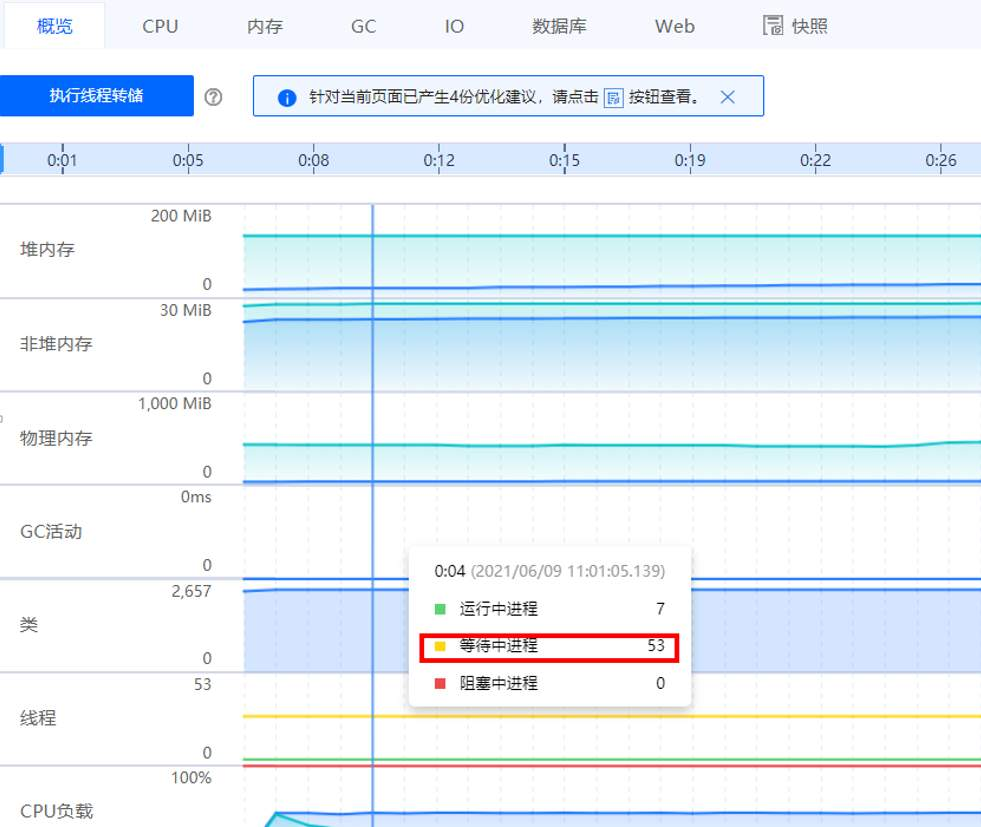The width and height of the screenshot is (981, 827).
Task: Click green running threads legend swatch
Action: (x=440, y=609)
